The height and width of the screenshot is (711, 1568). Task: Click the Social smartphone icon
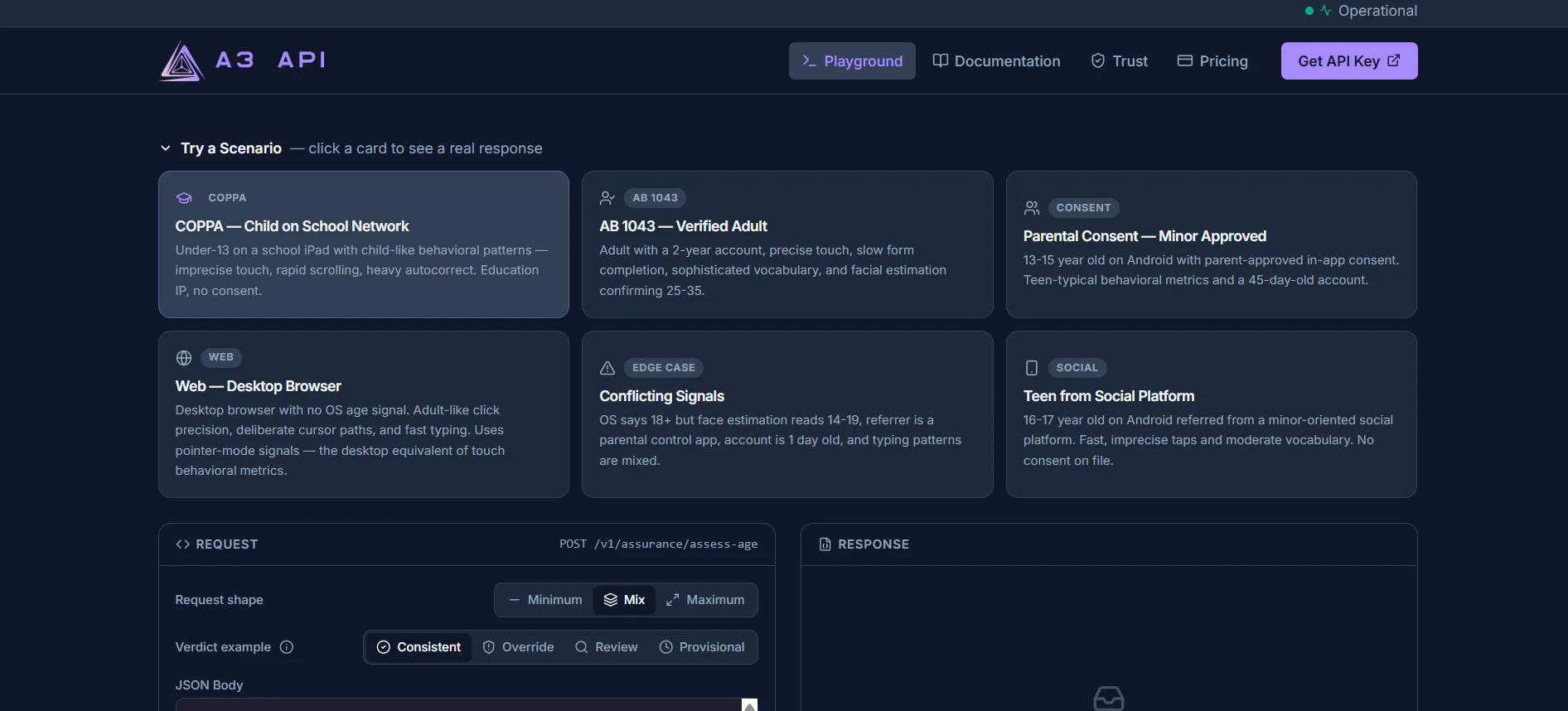tap(1032, 368)
